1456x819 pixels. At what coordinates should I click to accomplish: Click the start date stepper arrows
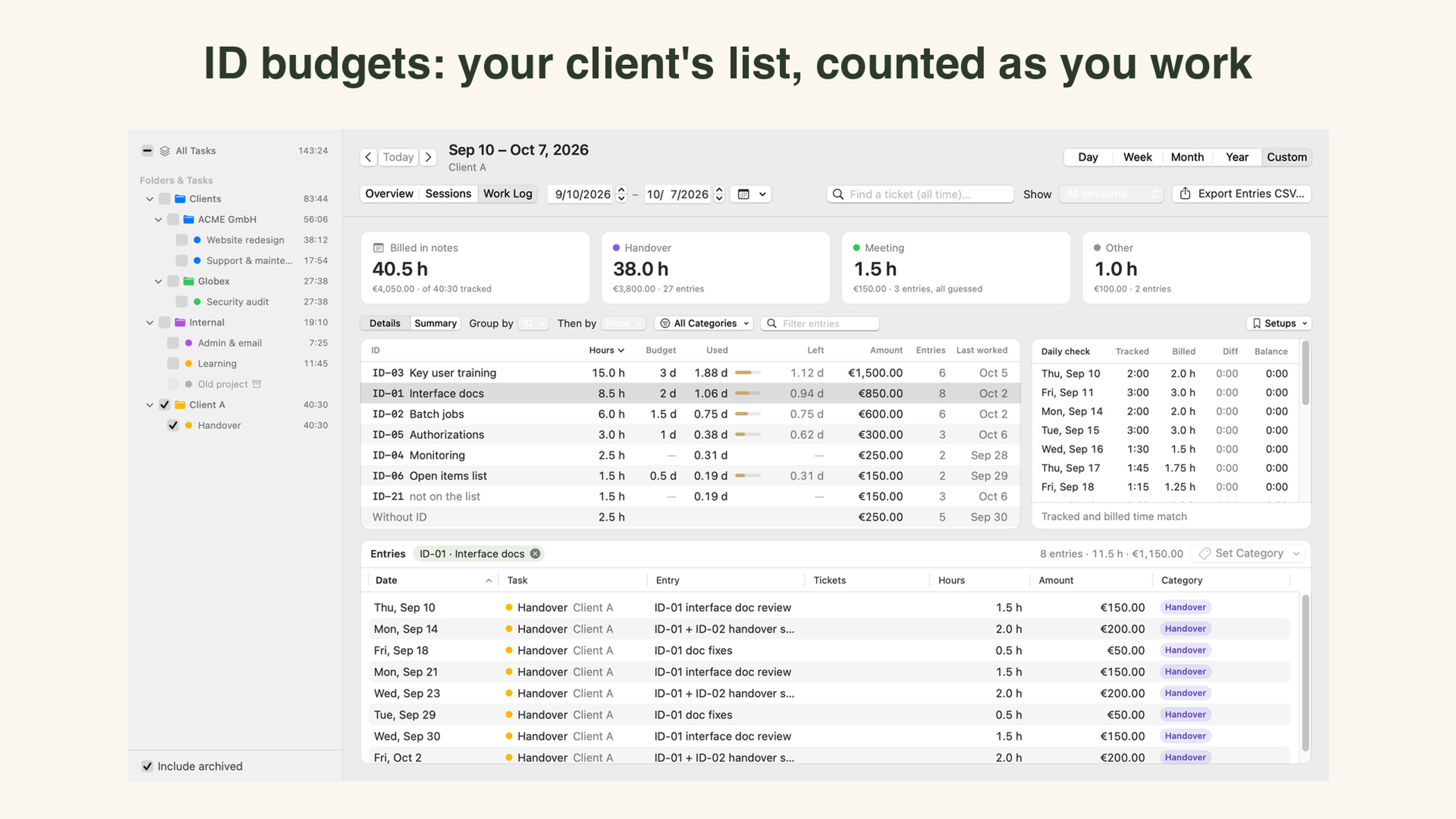tap(621, 194)
